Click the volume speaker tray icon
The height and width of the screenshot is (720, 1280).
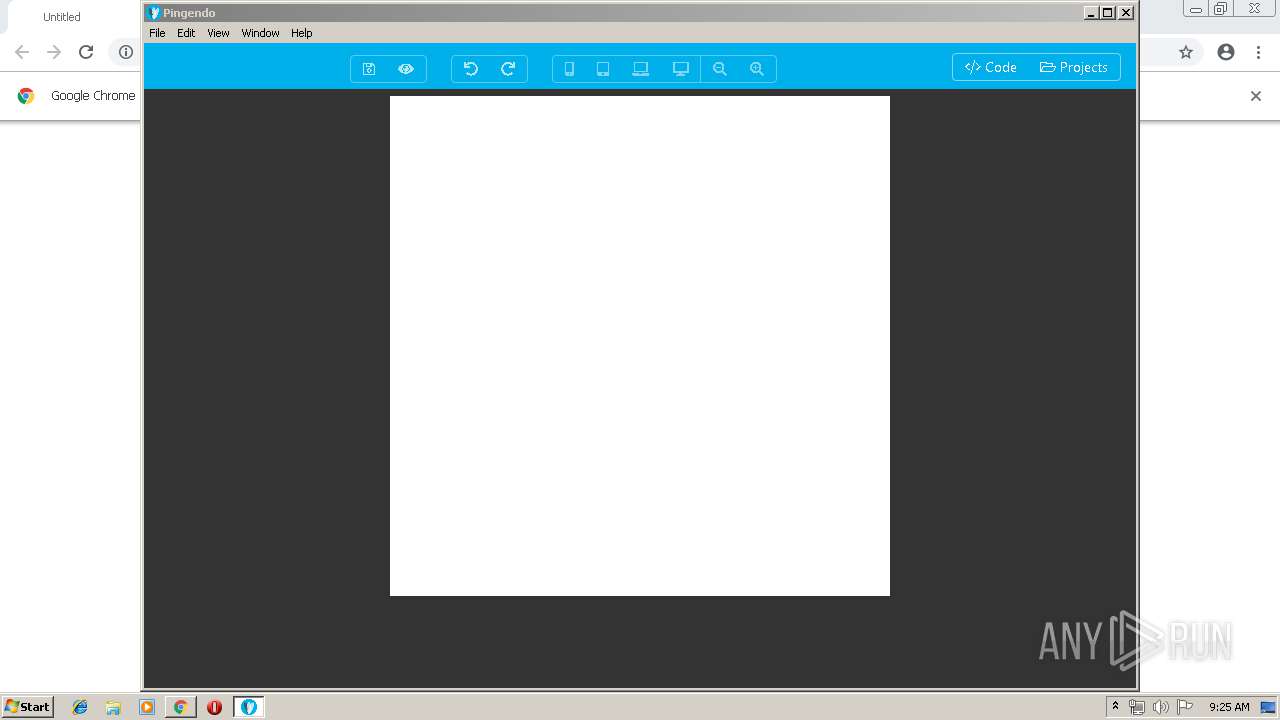pos(1160,707)
